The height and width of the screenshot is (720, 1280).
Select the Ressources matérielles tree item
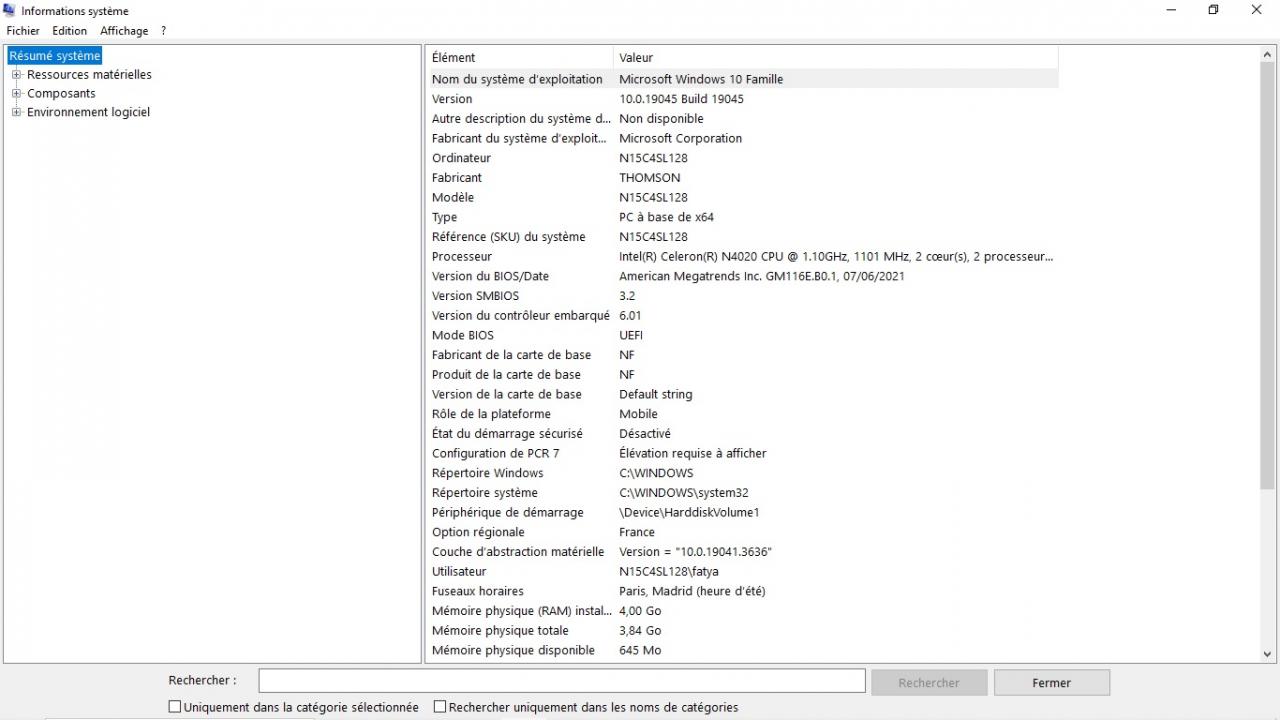point(90,74)
